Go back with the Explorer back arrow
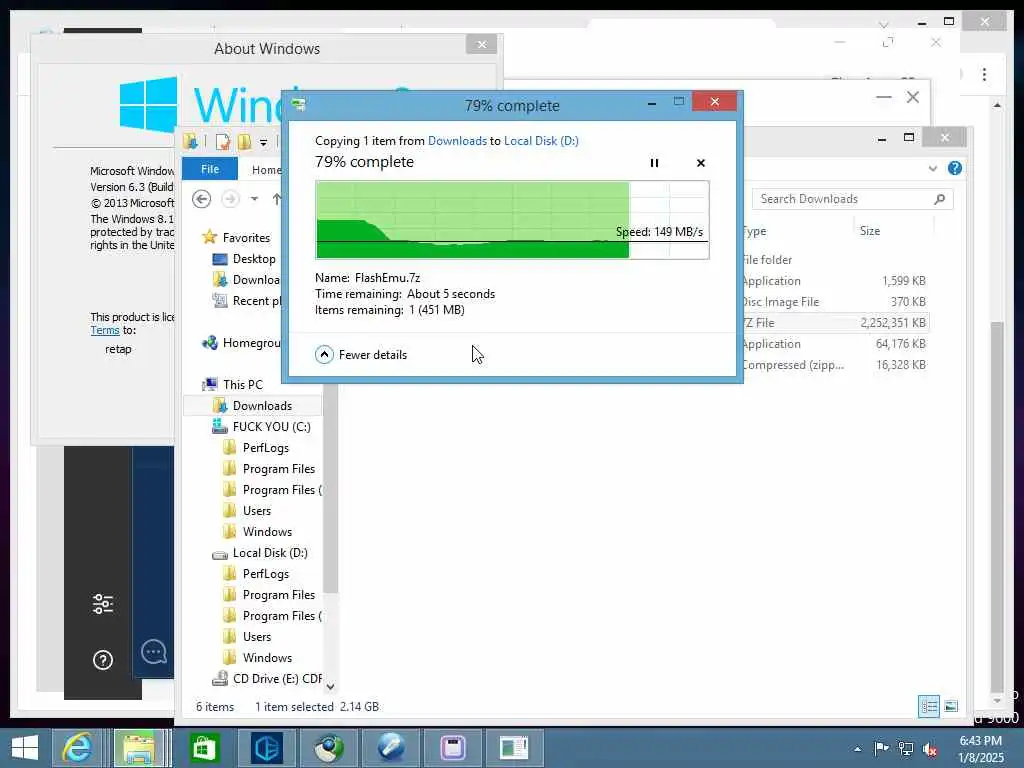 (202, 199)
